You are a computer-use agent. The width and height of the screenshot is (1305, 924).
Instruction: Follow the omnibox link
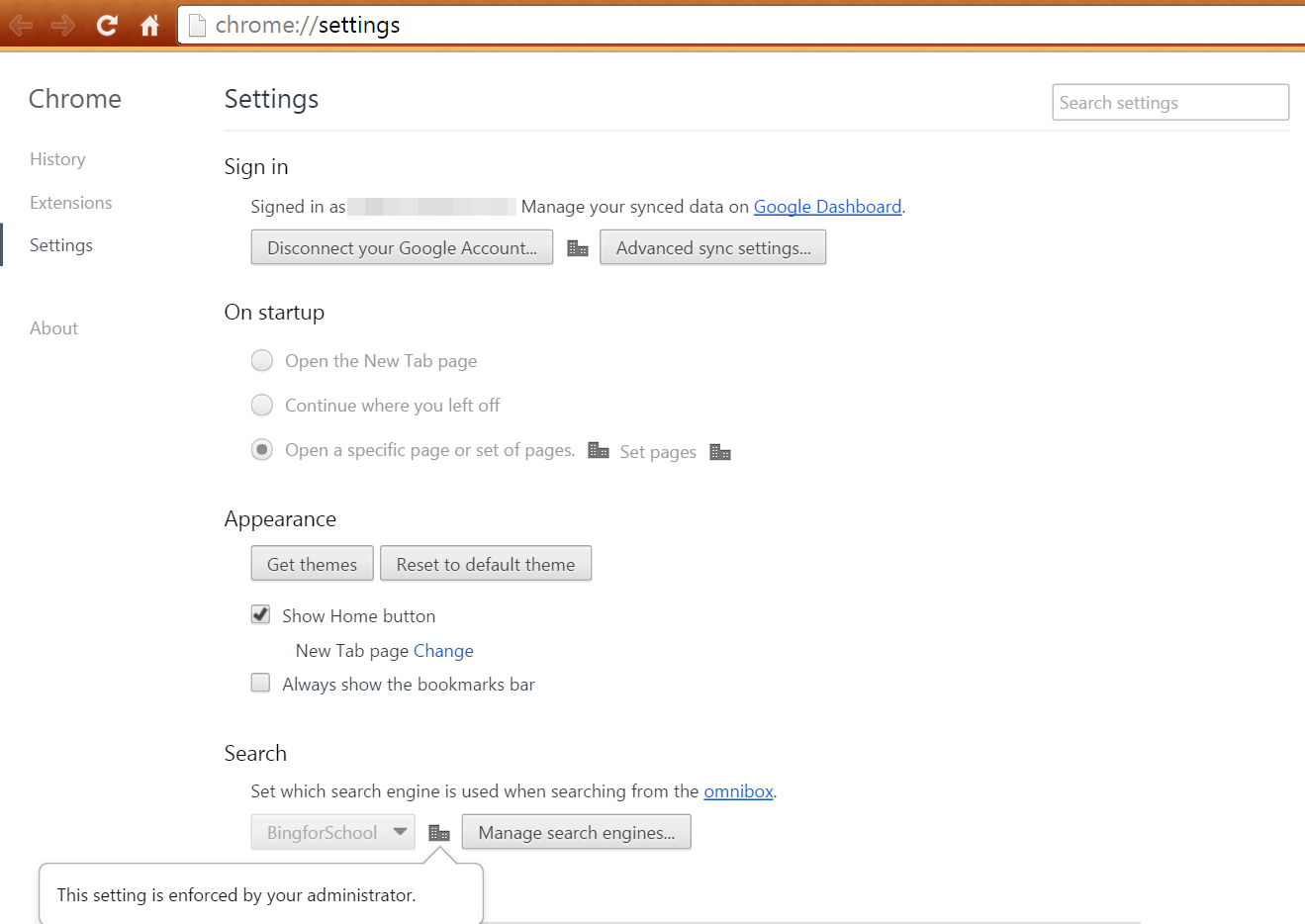pos(738,791)
